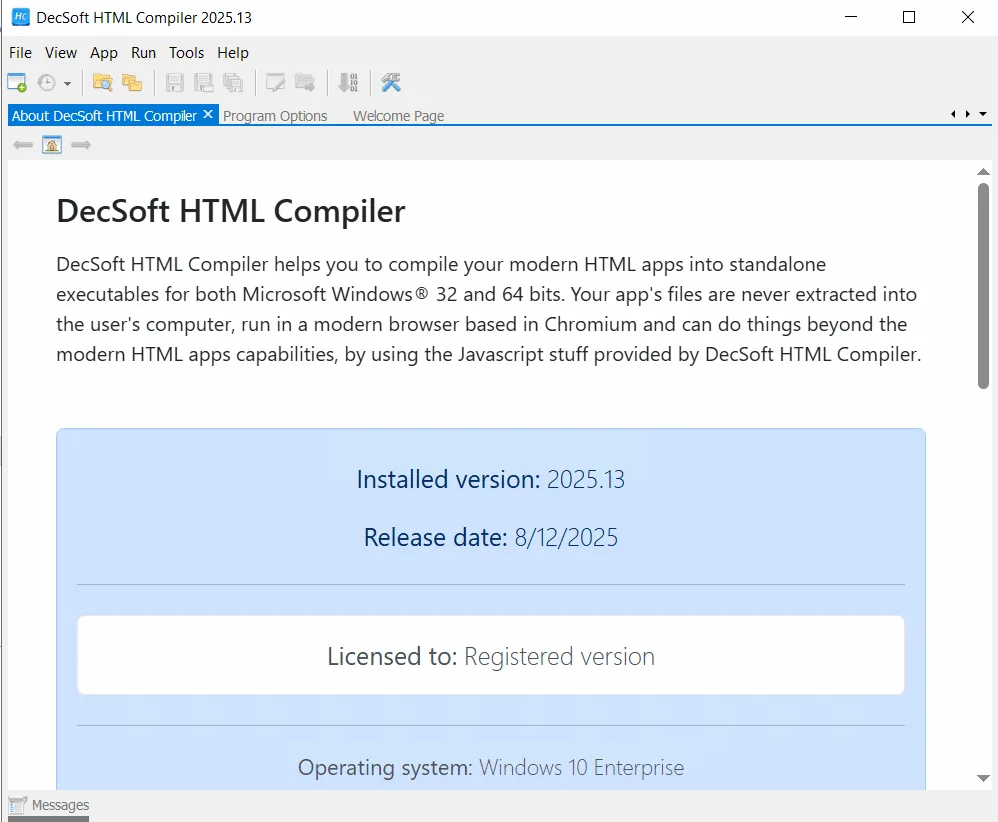Switch to the Welcome Page tab
The height and width of the screenshot is (822, 998).
click(x=398, y=116)
